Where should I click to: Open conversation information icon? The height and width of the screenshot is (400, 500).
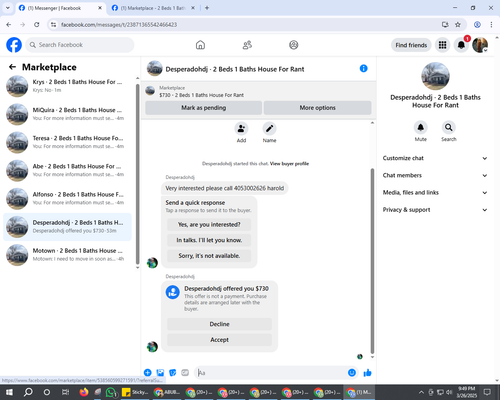363,68
